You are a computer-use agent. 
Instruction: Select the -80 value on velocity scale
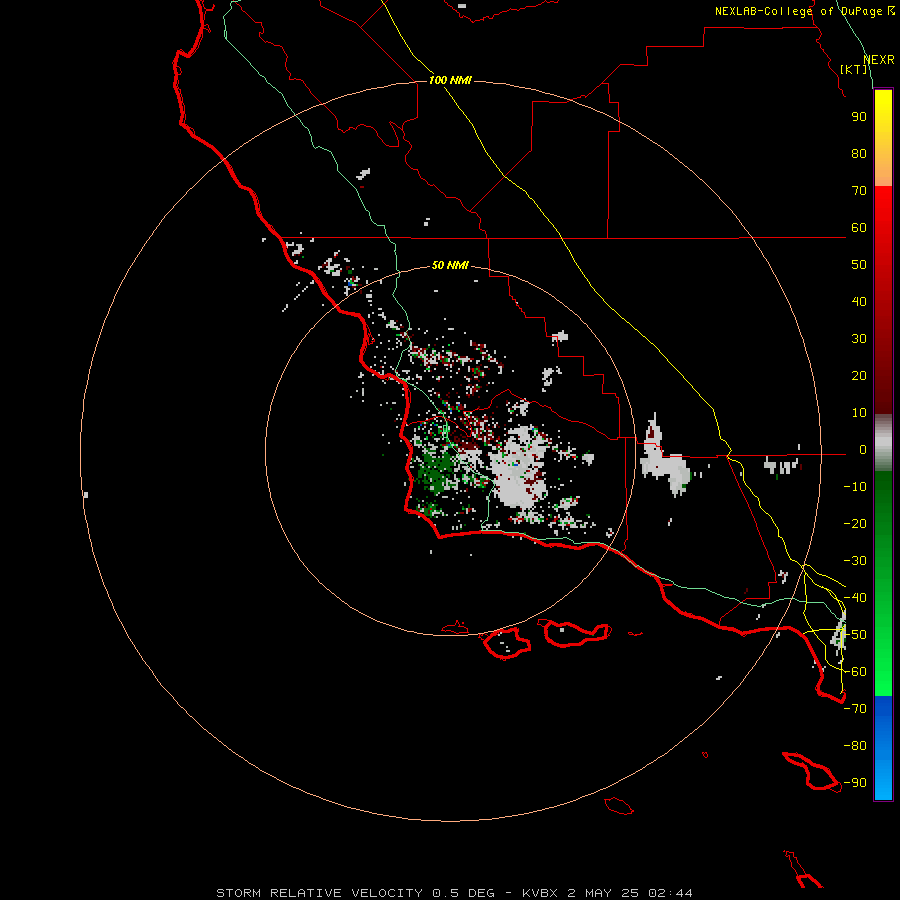tap(855, 746)
